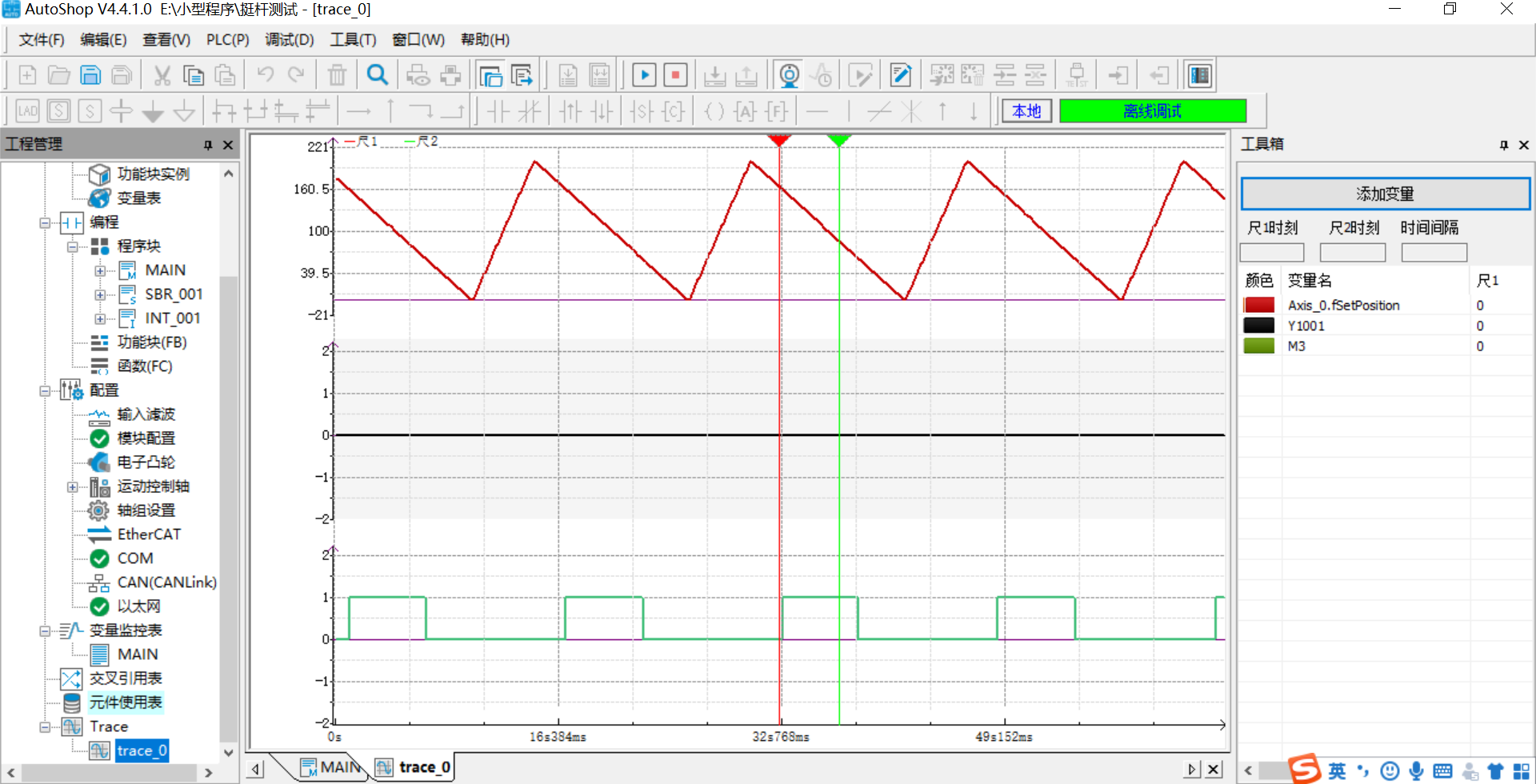Switch to the trace_0 tab
This screenshot has height=784, width=1536.
[x=414, y=767]
